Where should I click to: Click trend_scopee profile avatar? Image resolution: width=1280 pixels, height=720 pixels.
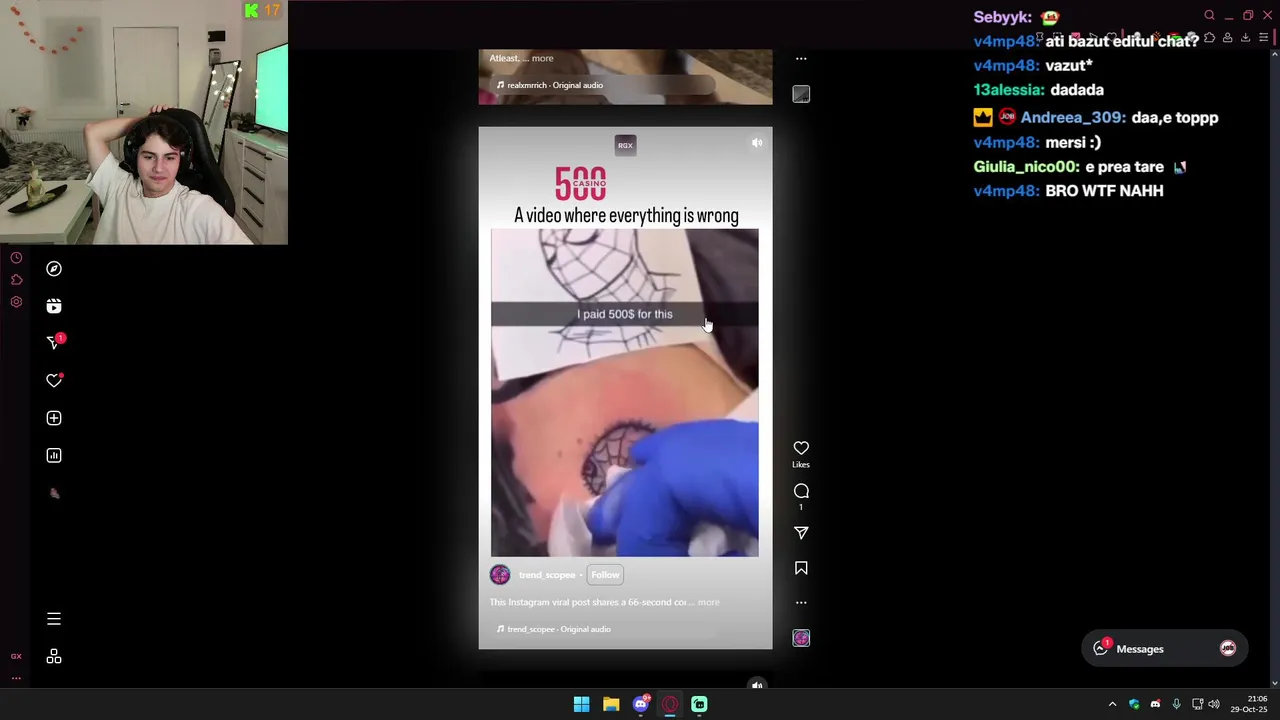[x=500, y=575]
